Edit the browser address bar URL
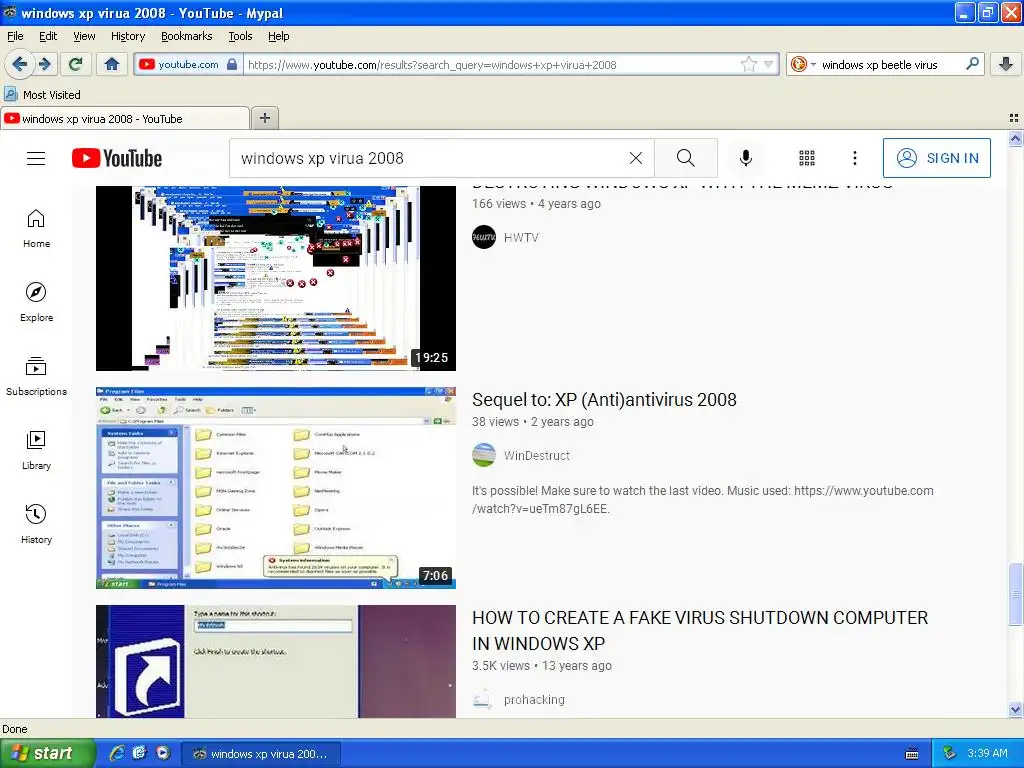 pyautogui.click(x=490, y=65)
